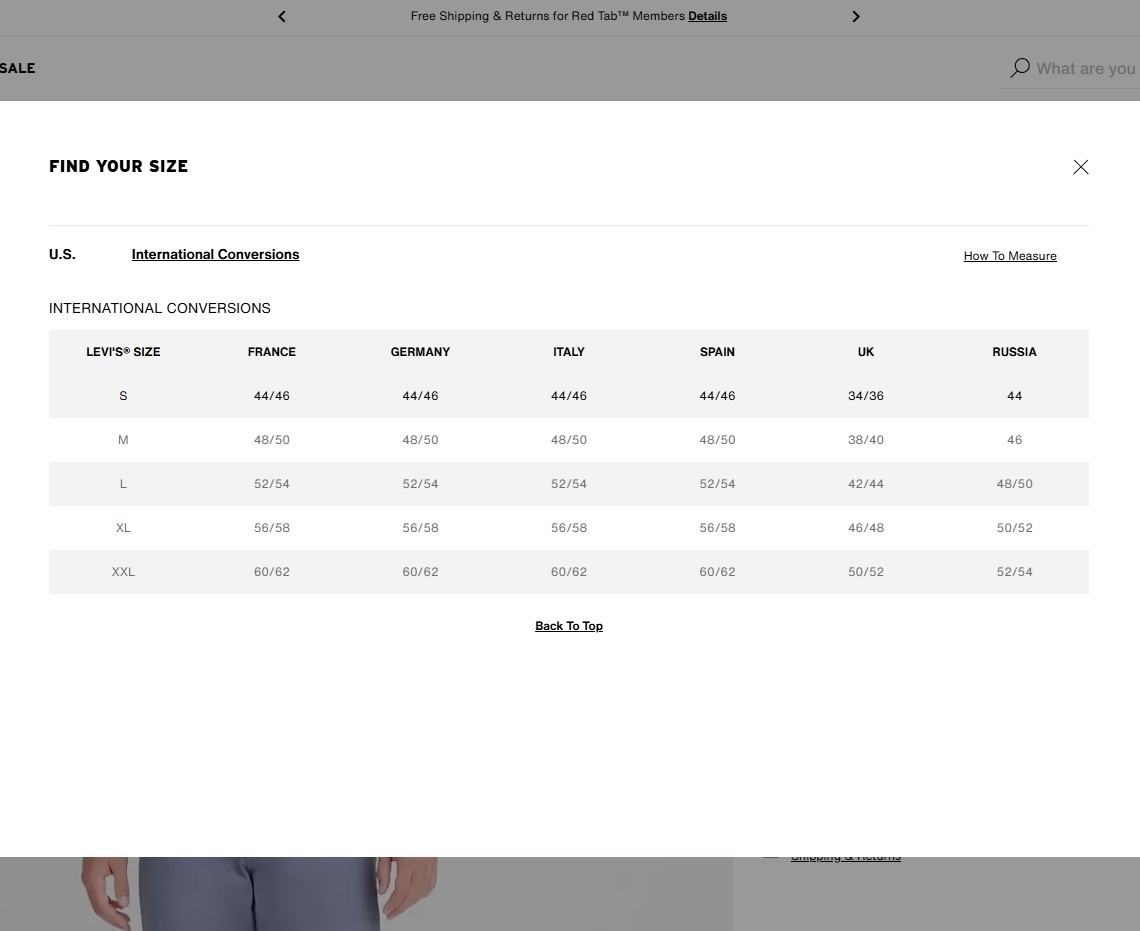Switch to the U.S. size tab

pos(62,254)
